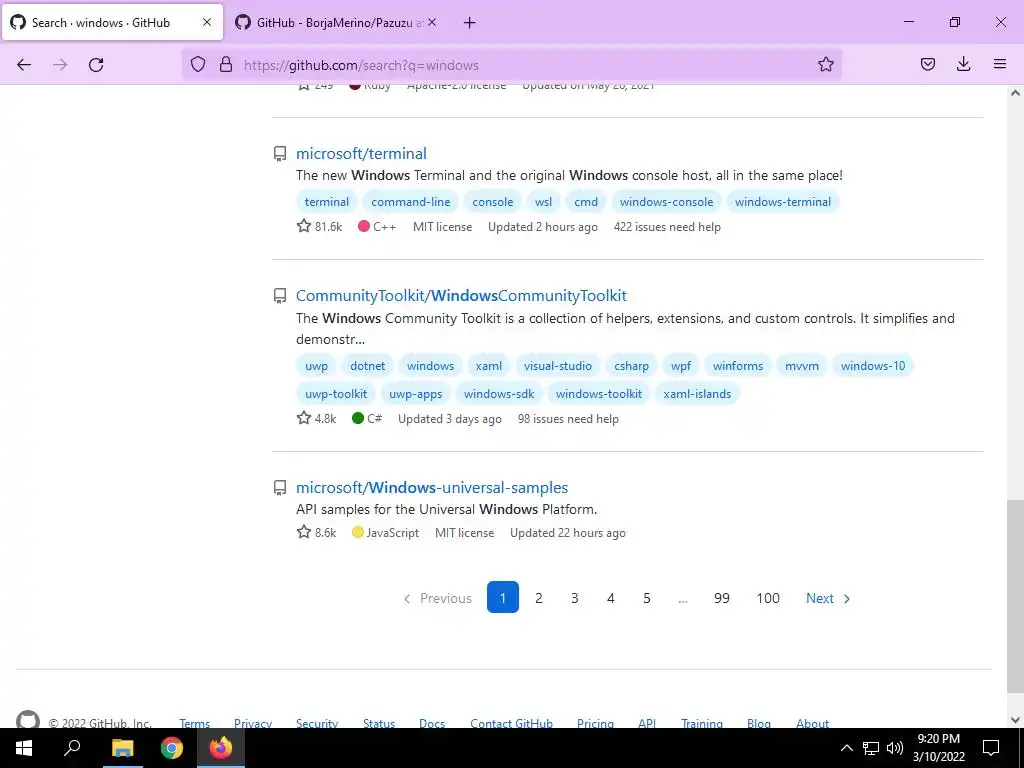Select the cmd topic tag
This screenshot has width=1024, height=768.
(x=586, y=202)
